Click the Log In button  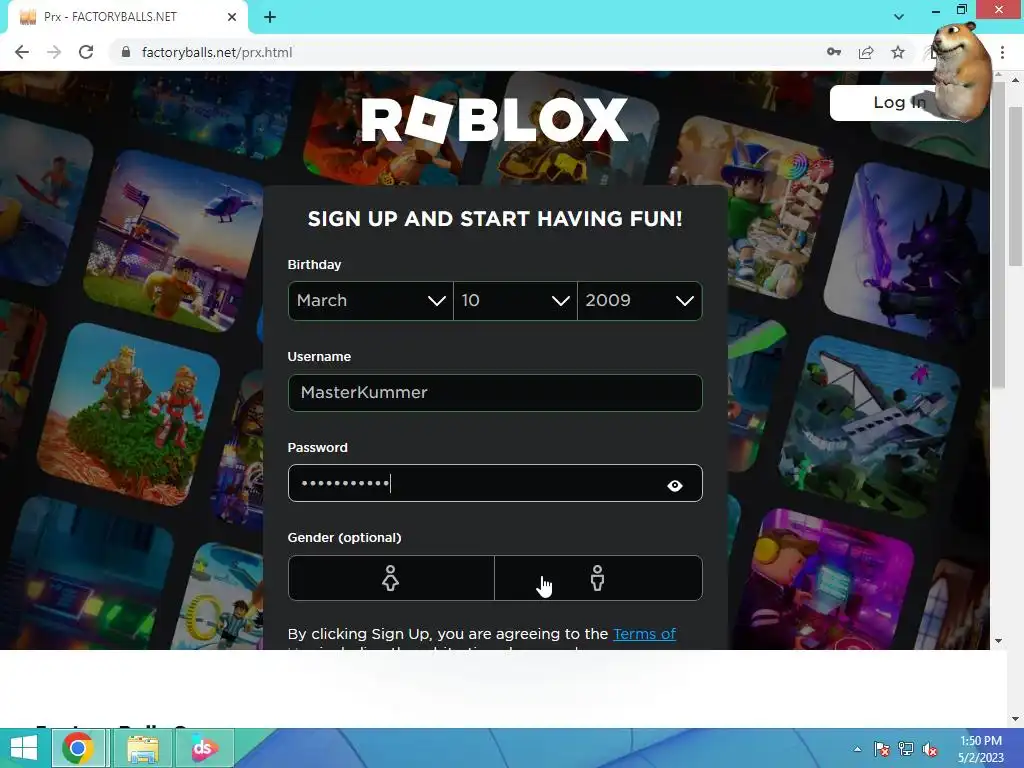click(x=899, y=103)
